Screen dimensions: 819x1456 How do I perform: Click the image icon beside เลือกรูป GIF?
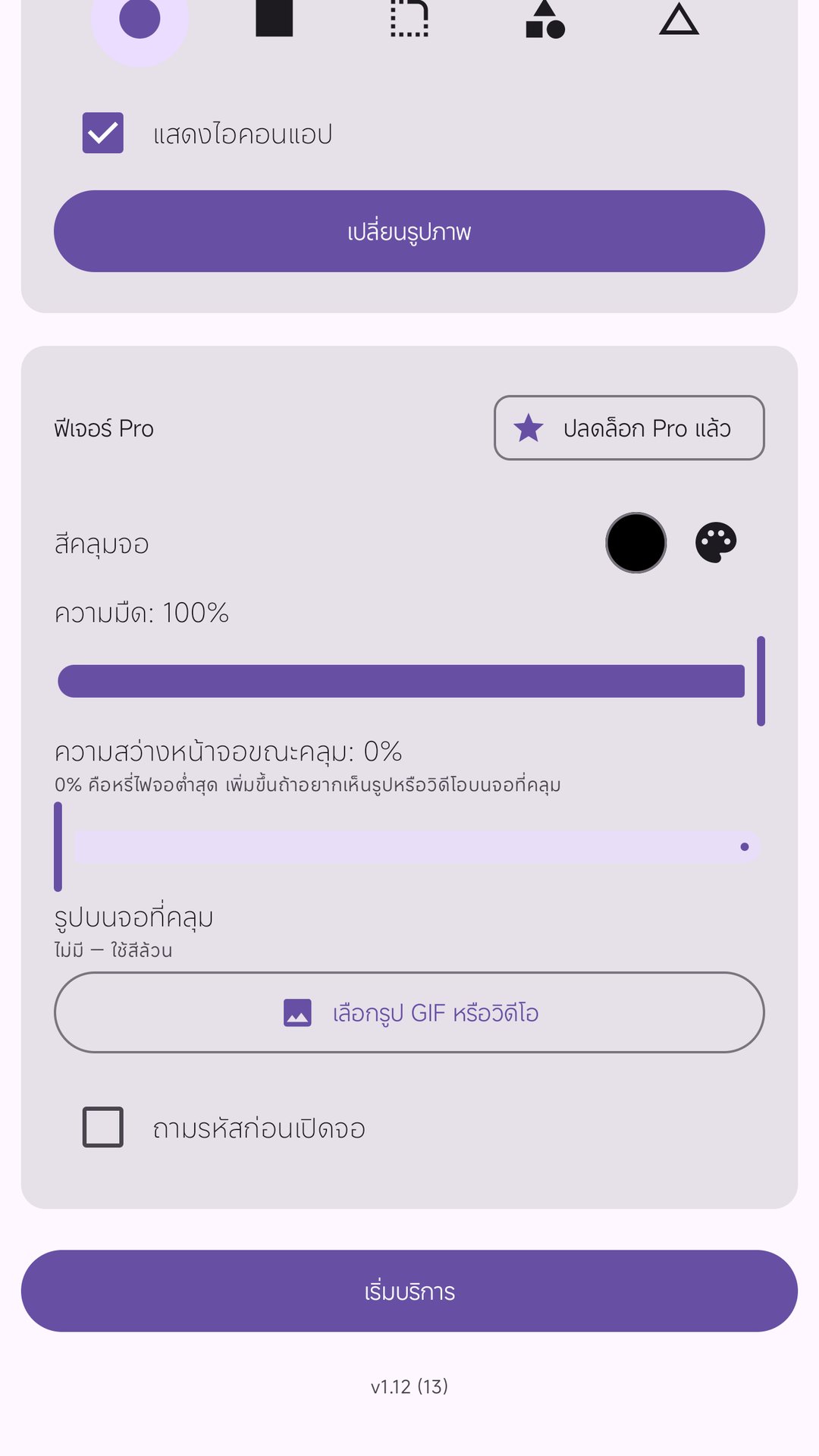click(x=297, y=1012)
